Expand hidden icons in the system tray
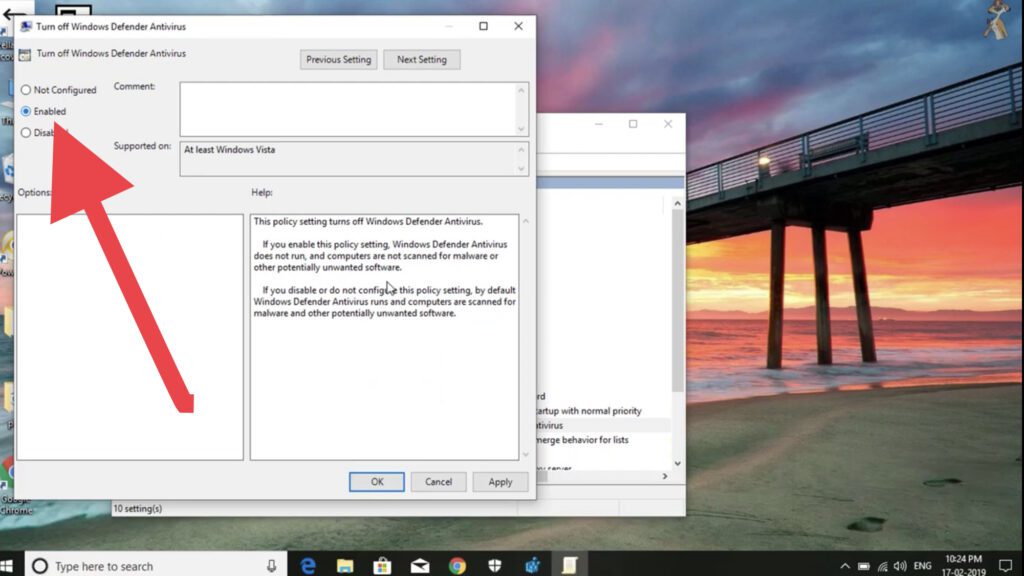 click(845, 563)
